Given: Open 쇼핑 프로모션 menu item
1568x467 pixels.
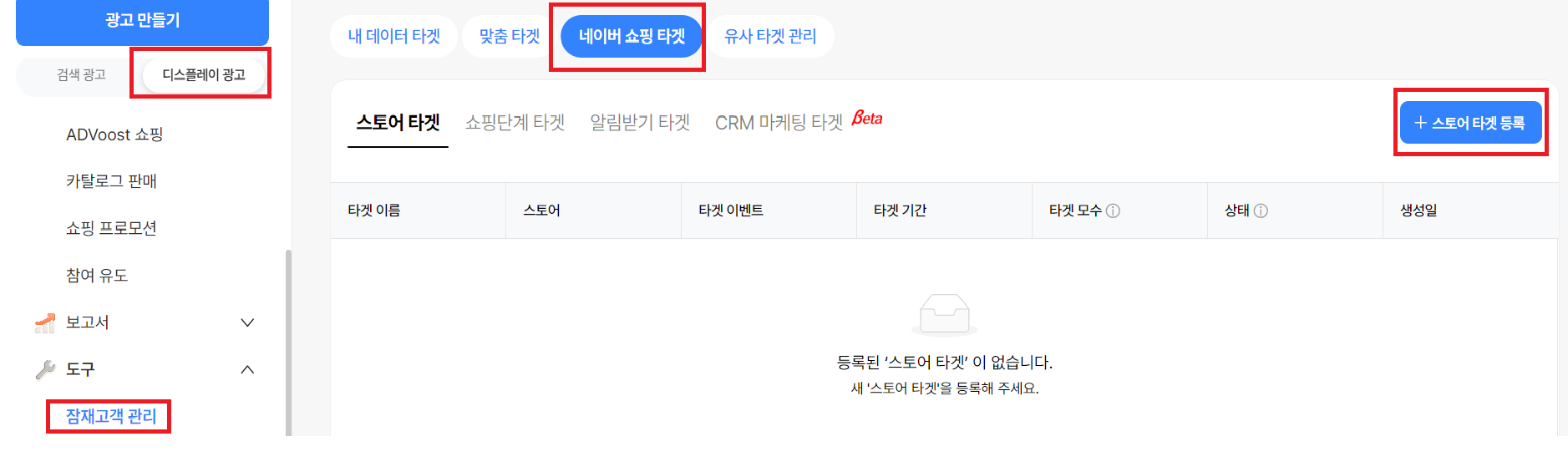Looking at the screenshot, I should point(111,228).
